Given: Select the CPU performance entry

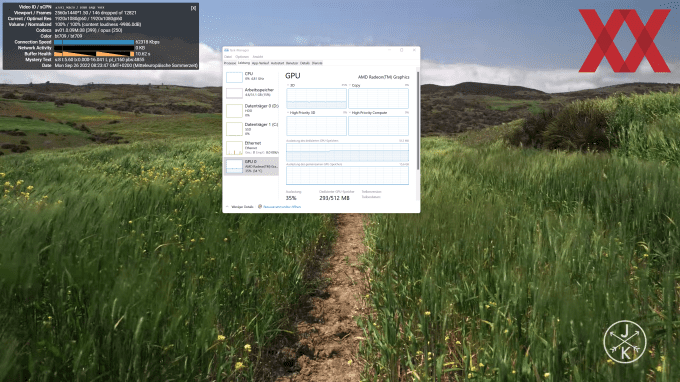Looking at the screenshot, I should point(252,77).
